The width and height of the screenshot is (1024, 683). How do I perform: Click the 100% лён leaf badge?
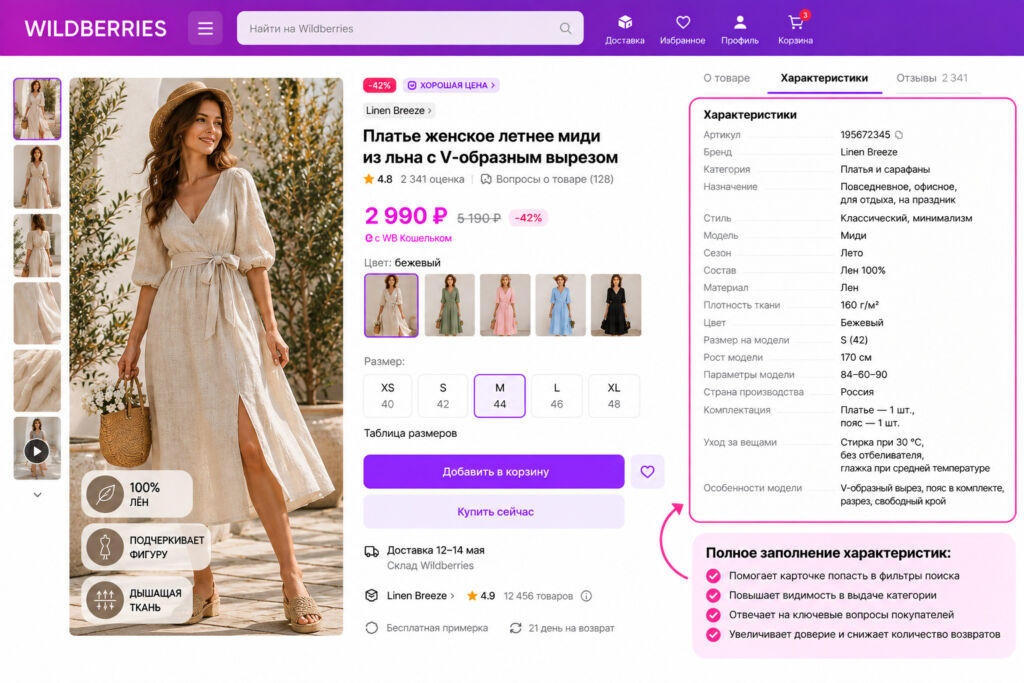[x=137, y=494]
